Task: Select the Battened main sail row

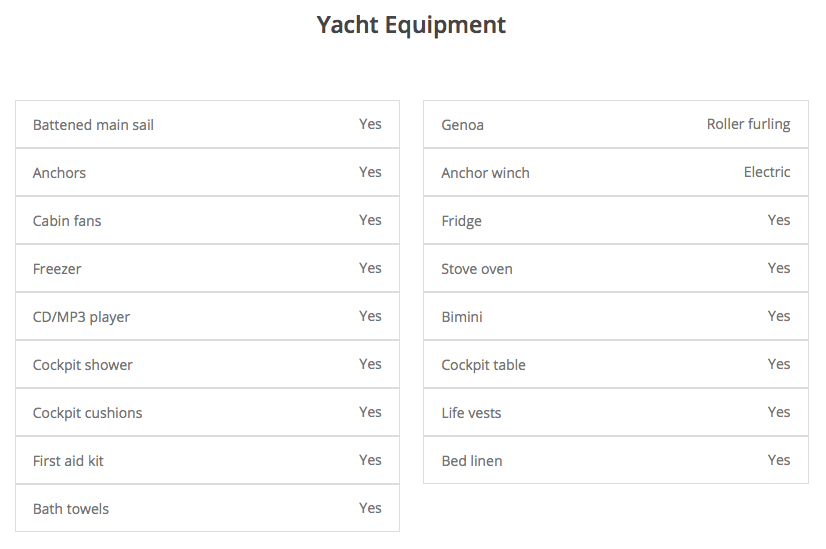Action: 207,125
